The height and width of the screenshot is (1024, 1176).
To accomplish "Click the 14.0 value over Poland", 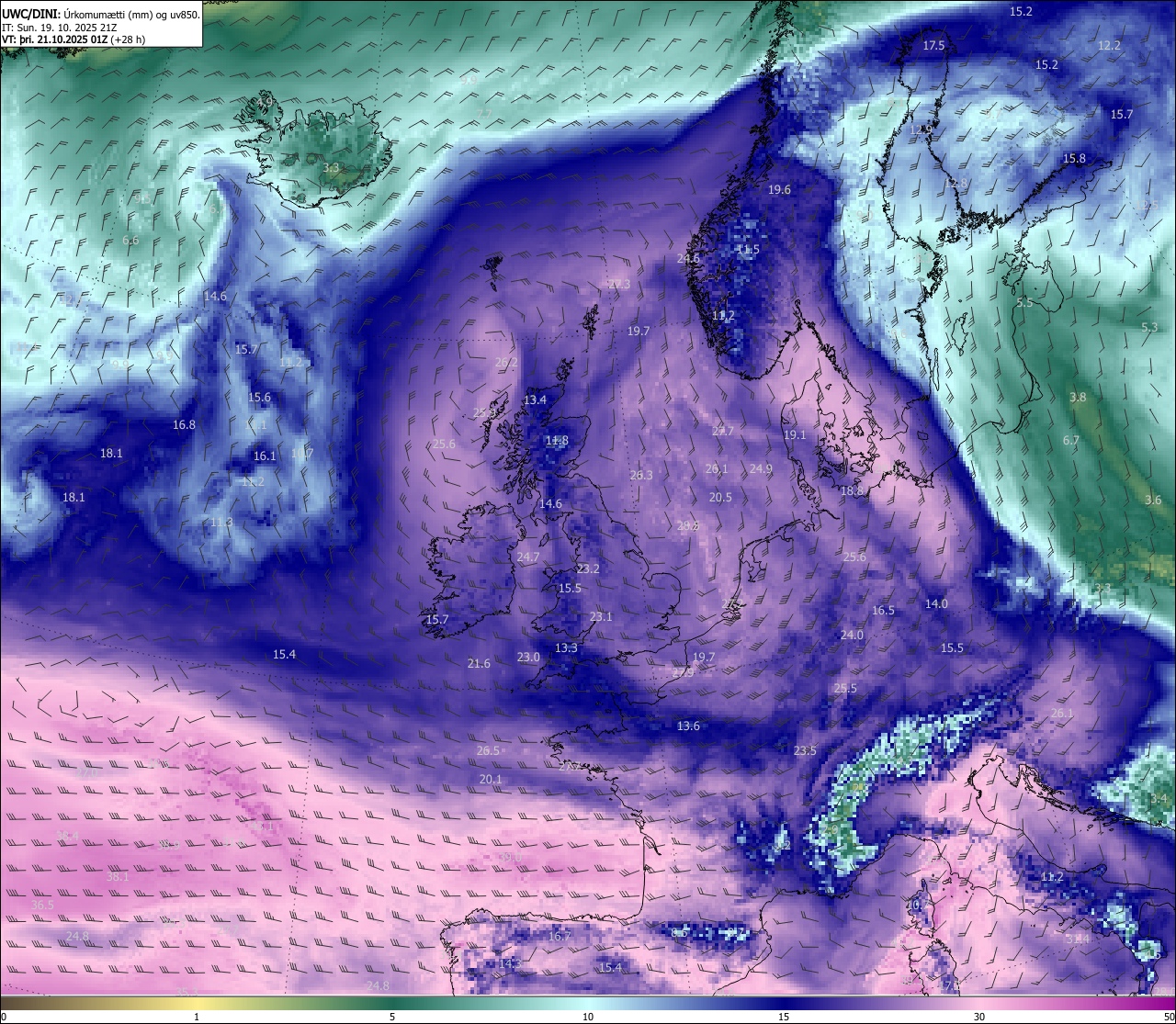I will pyautogui.click(x=936, y=604).
